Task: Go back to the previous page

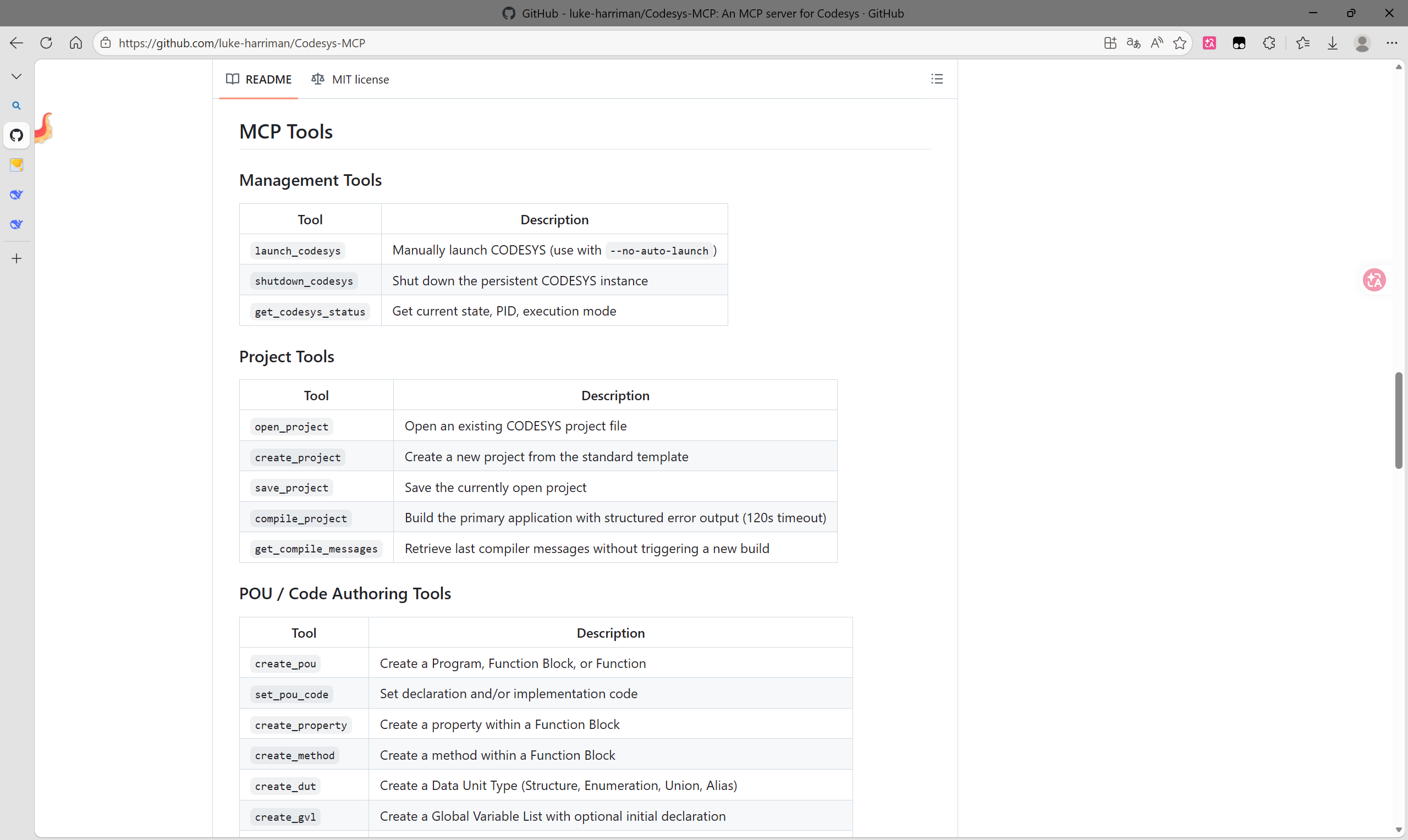Action: pos(16,43)
